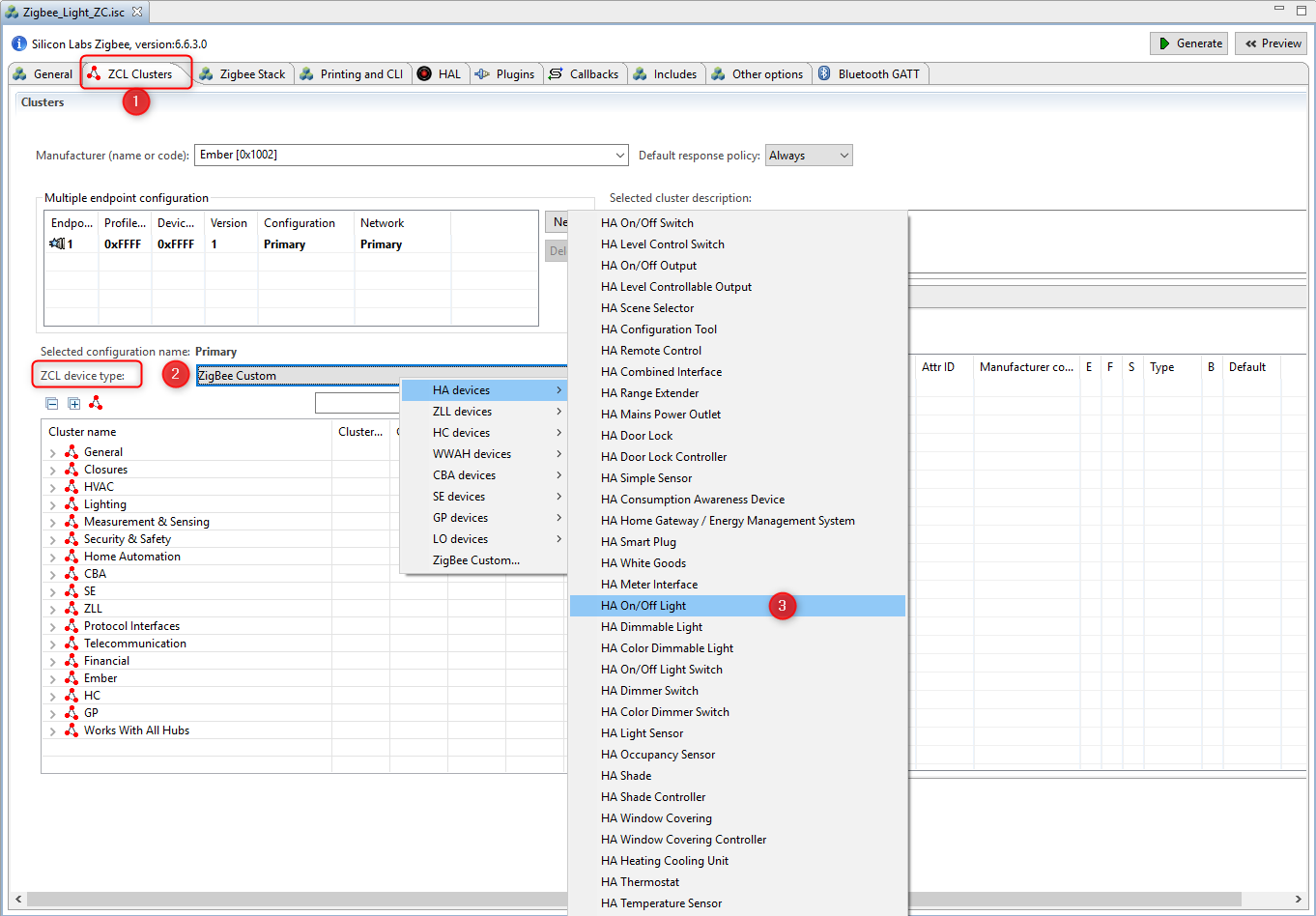Open the HA devices submenu
The height and width of the screenshot is (916, 1316).
coord(483,390)
